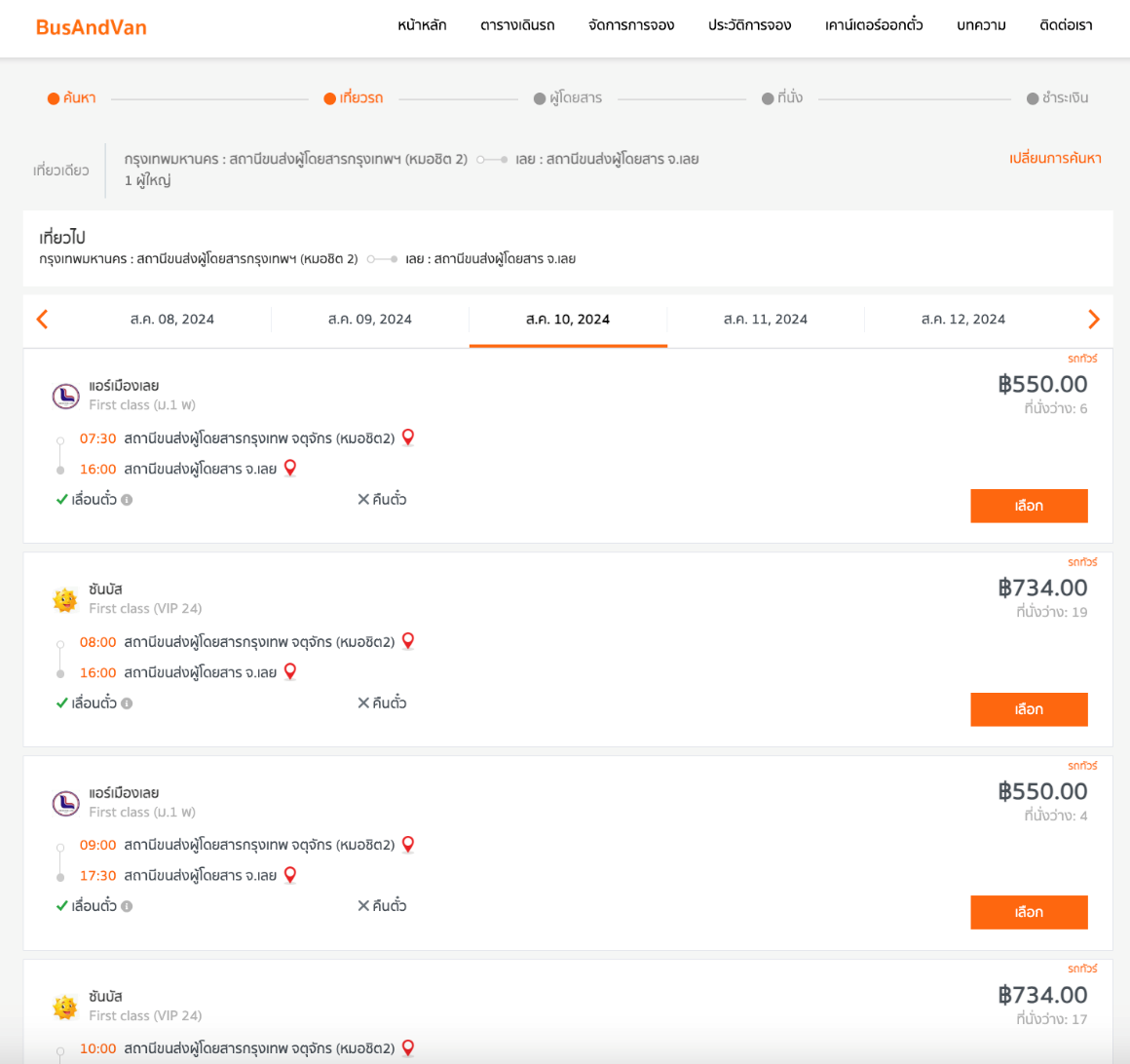1130x1064 pixels.
Task: Click แอร์เมืองเลย logo on 07:30 trip
Action: 65,396
